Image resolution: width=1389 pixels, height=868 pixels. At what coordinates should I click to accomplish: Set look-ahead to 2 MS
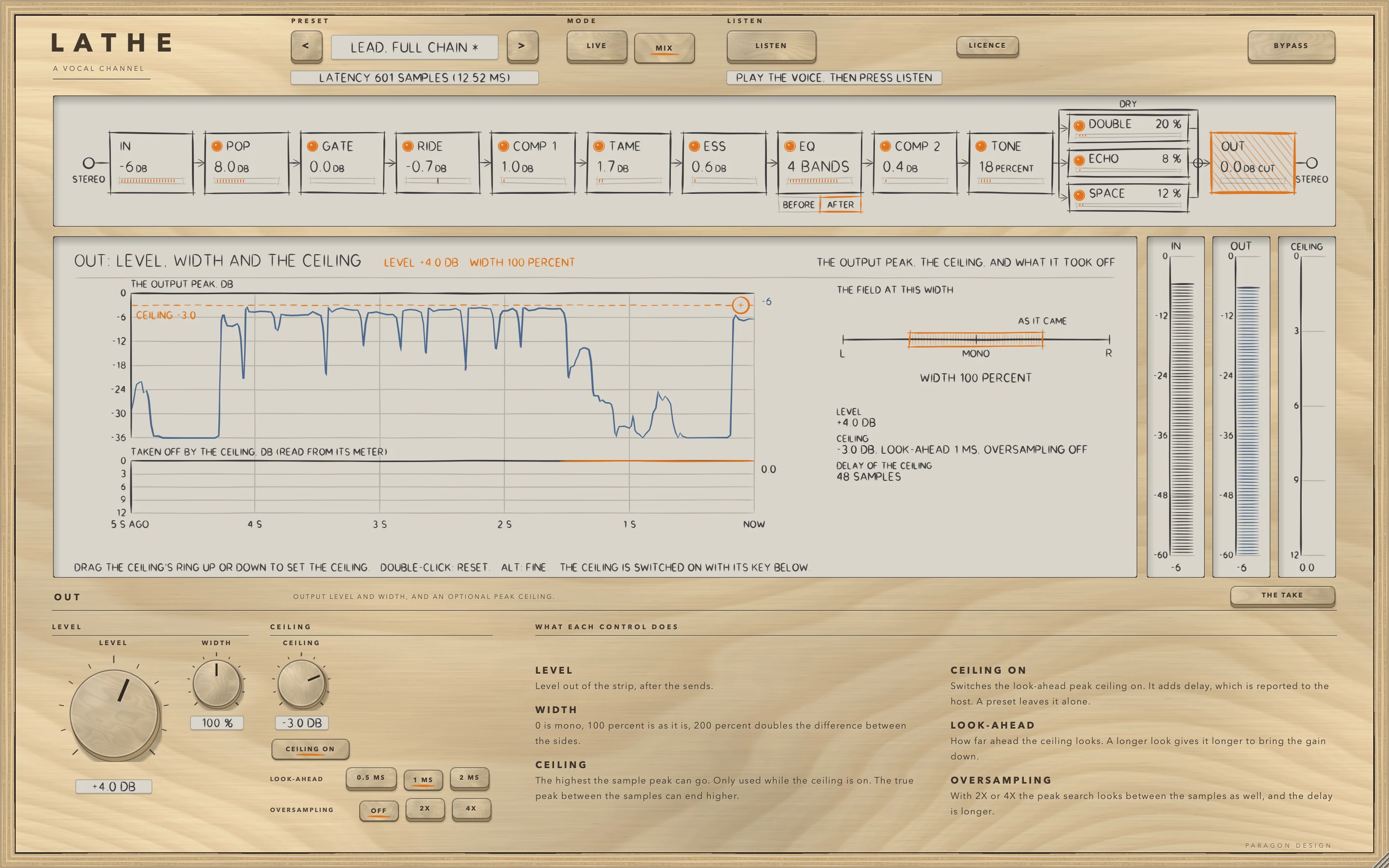(469, 778)
